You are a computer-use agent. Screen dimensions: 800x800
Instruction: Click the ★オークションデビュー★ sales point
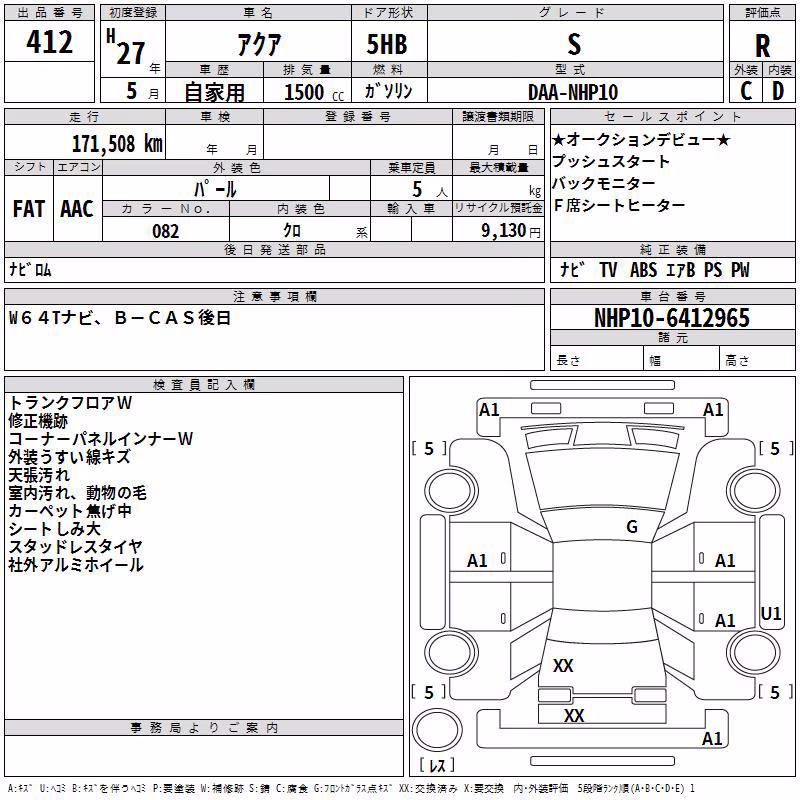pos(641,139)
